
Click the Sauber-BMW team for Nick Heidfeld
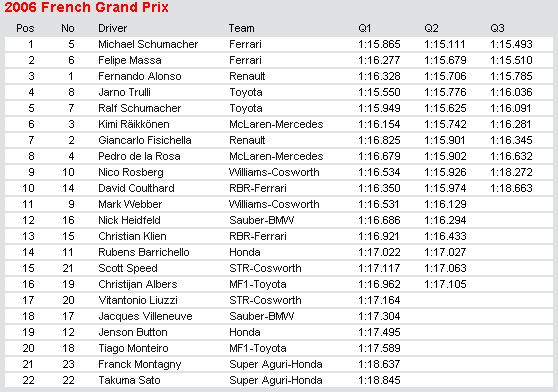(262, 220)
